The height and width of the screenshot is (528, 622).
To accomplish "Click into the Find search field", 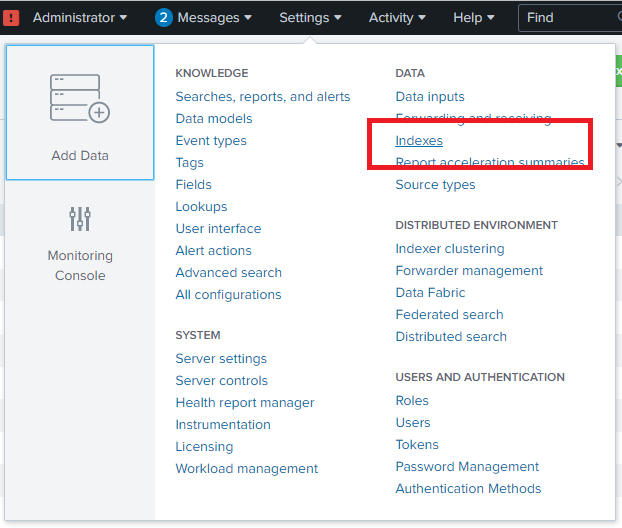I will click(570, 17).
